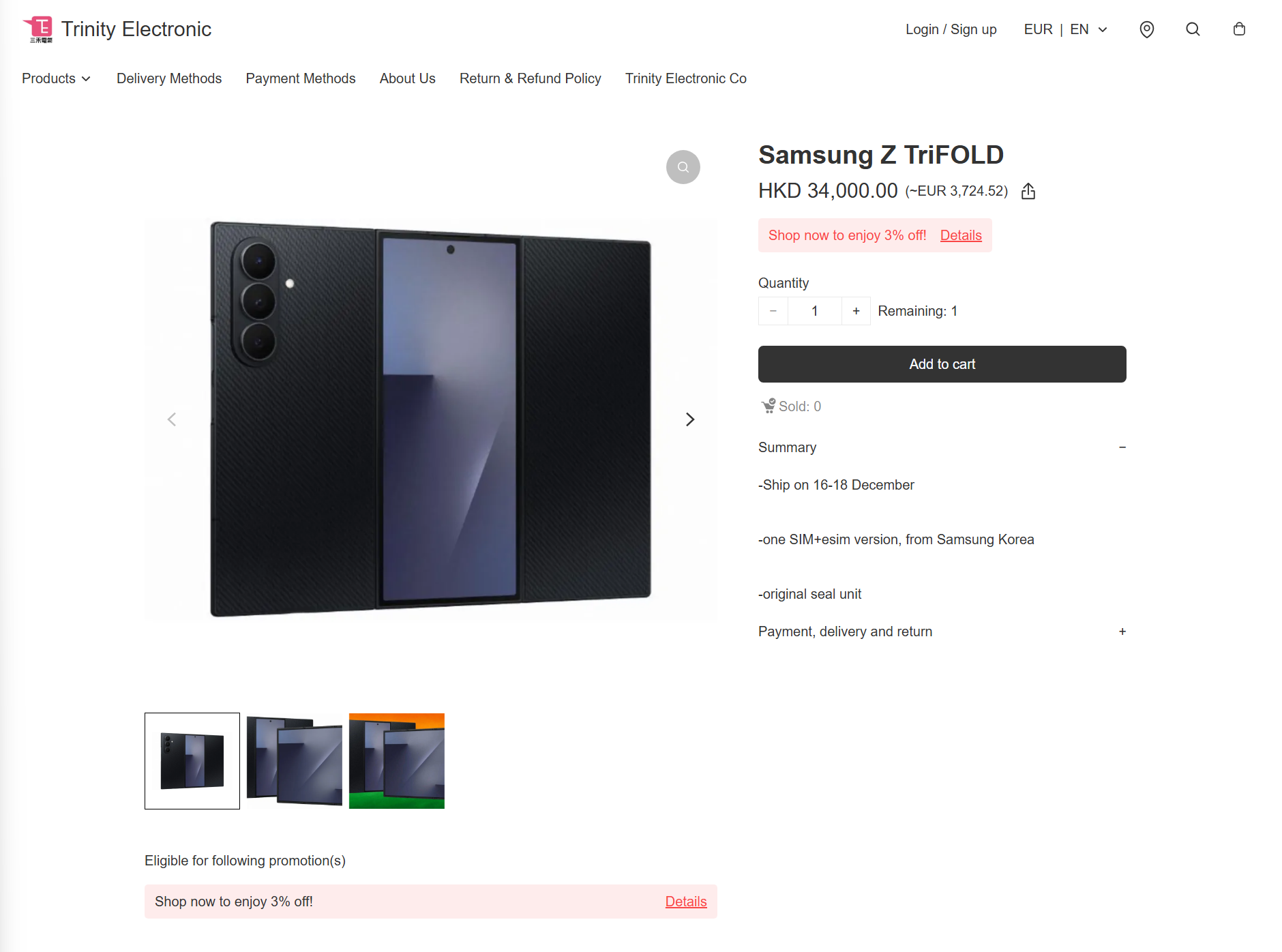The width and height of the screenshot is (1282, 952).
Task: Decrease quantity with the minus button
Action: tap(773, 311)
